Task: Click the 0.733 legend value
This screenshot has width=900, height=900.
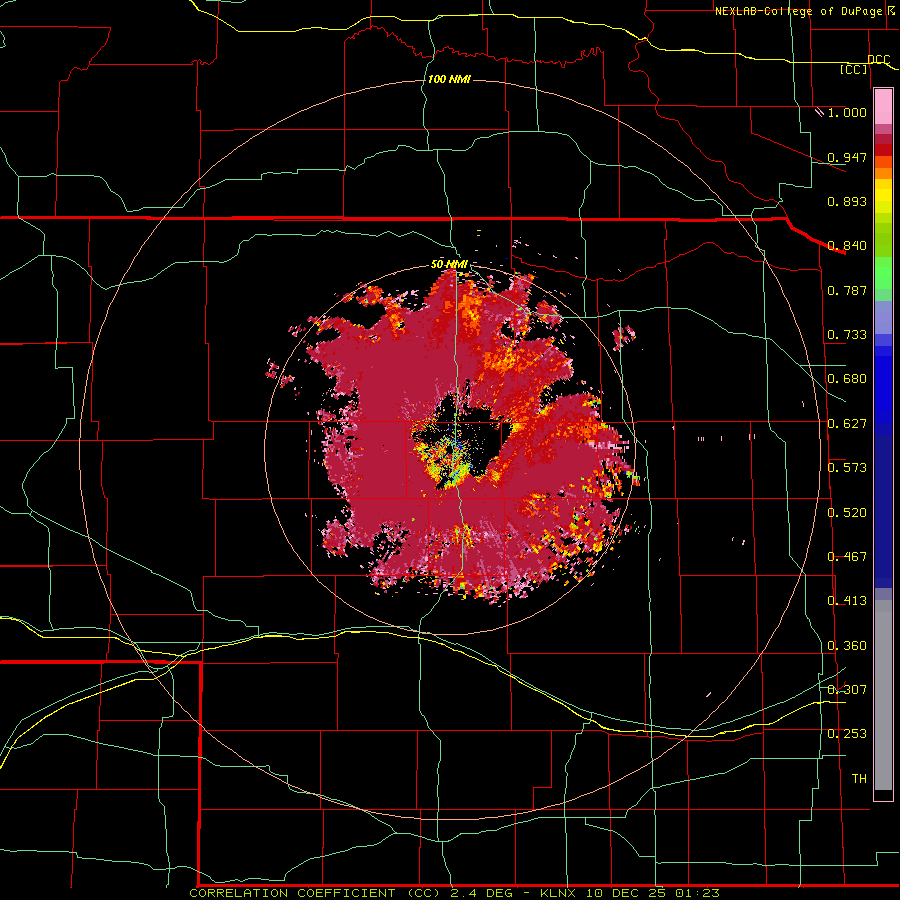Action: point(847,335)
